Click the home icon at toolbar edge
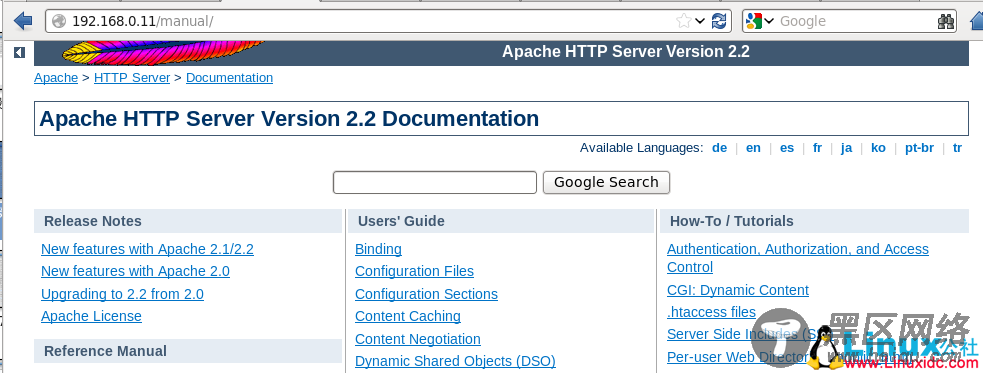This screenshot has width=983, height=373. coord(976,21)
